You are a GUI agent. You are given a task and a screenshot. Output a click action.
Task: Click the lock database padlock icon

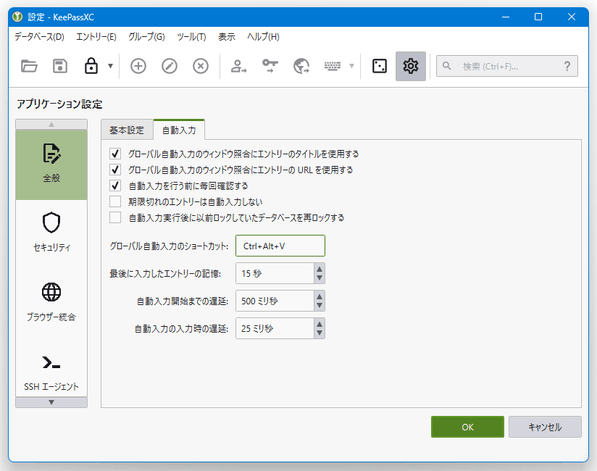coord(91,66)
